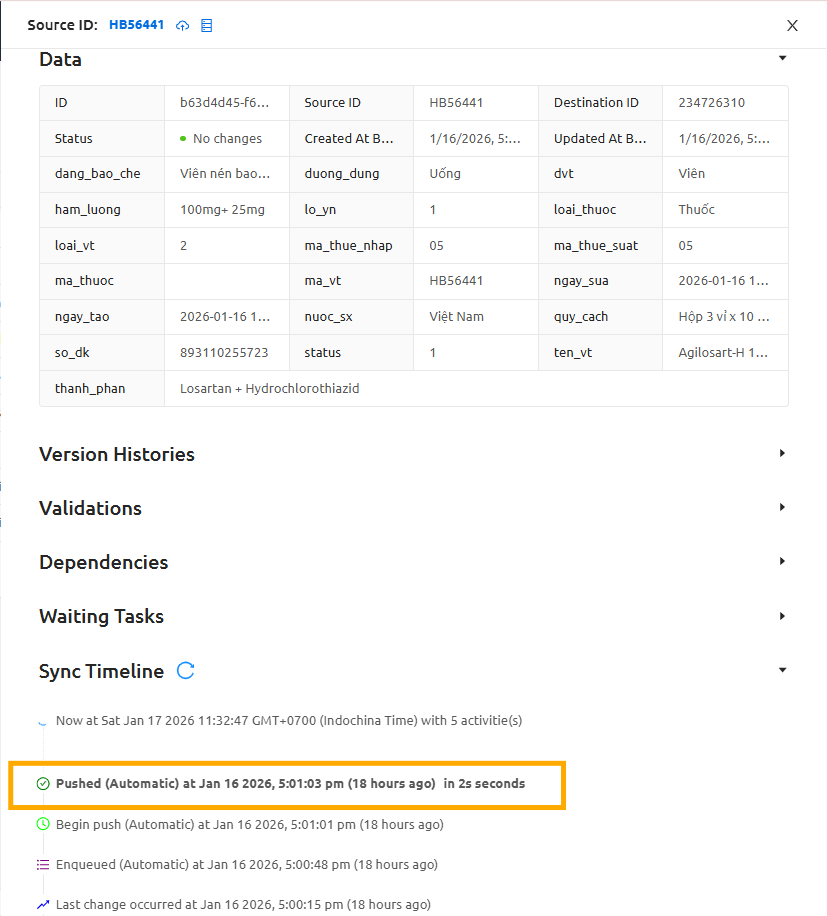The height and width of the screenshot is (916, 827).
Task: Click the Now marker icon atop the timeline
Action: click(43, 720)
